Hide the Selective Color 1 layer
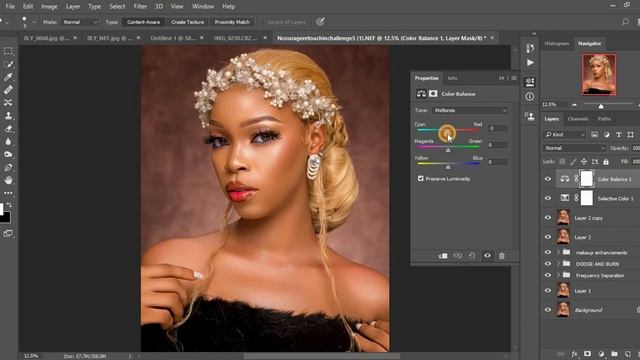The width and height of the screenshot is (640, 360). (548, 198)
